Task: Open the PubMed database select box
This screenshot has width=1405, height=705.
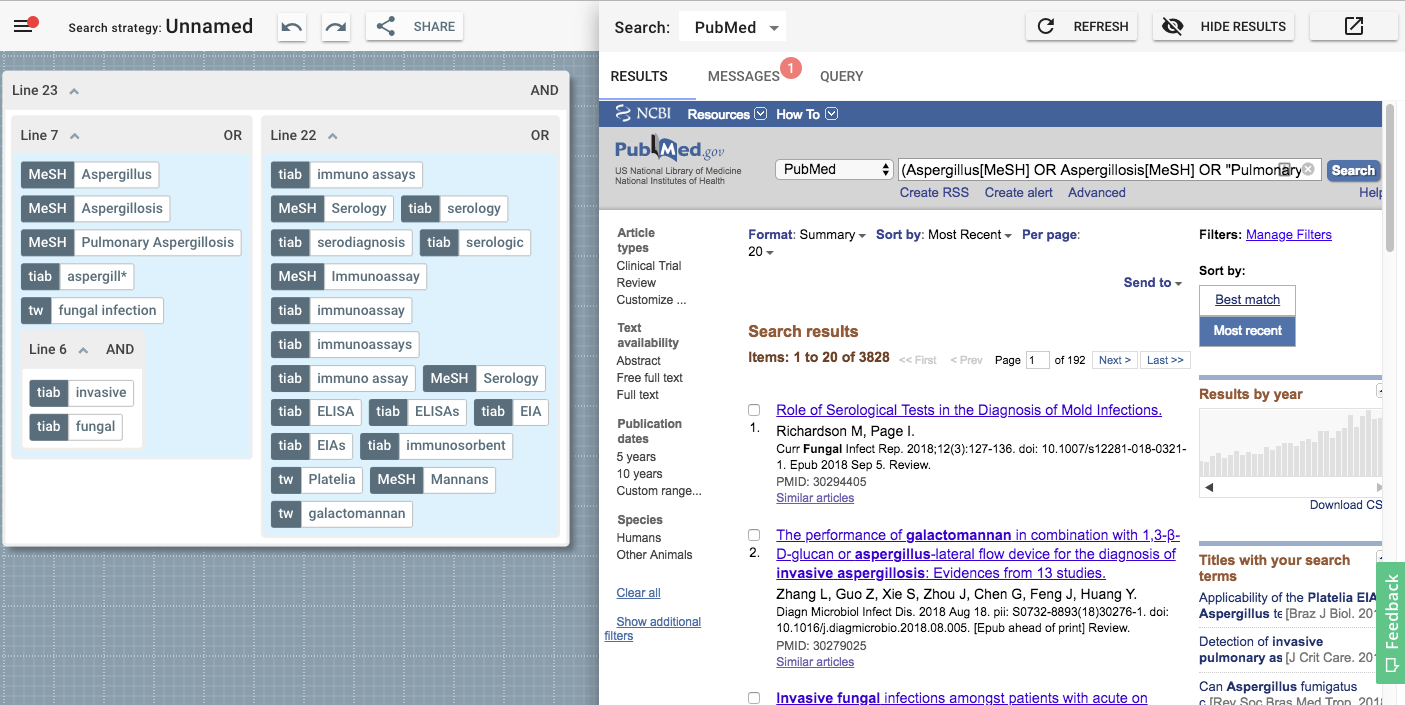Action: click(834, 170)
